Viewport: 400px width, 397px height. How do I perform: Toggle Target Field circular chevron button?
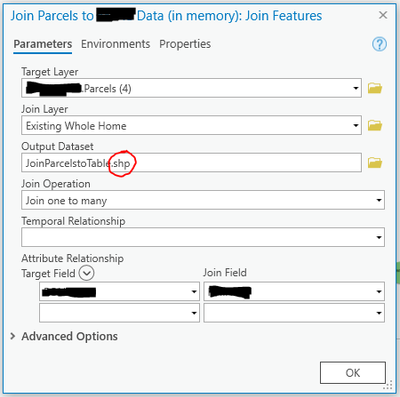point(87,273)
